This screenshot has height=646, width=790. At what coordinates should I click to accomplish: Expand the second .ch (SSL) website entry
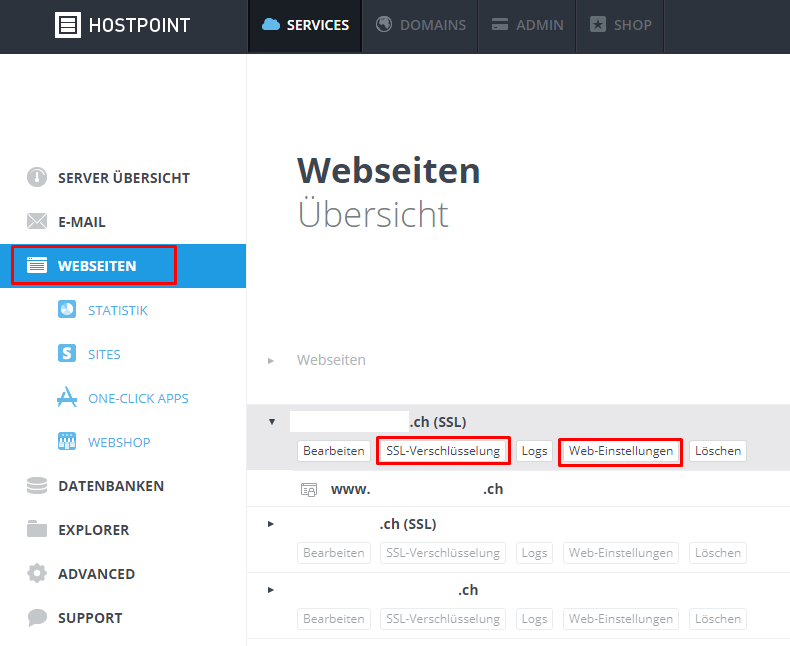tap(271, 524)
